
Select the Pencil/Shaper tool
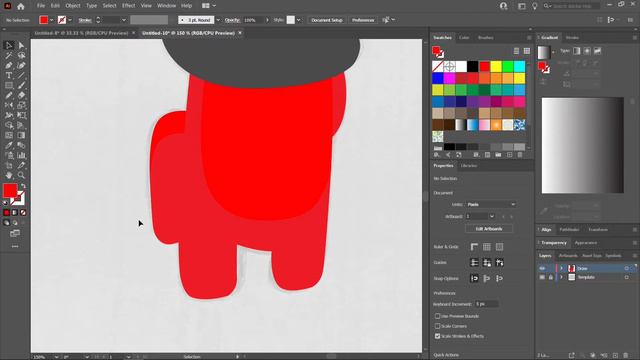point(9,95)
